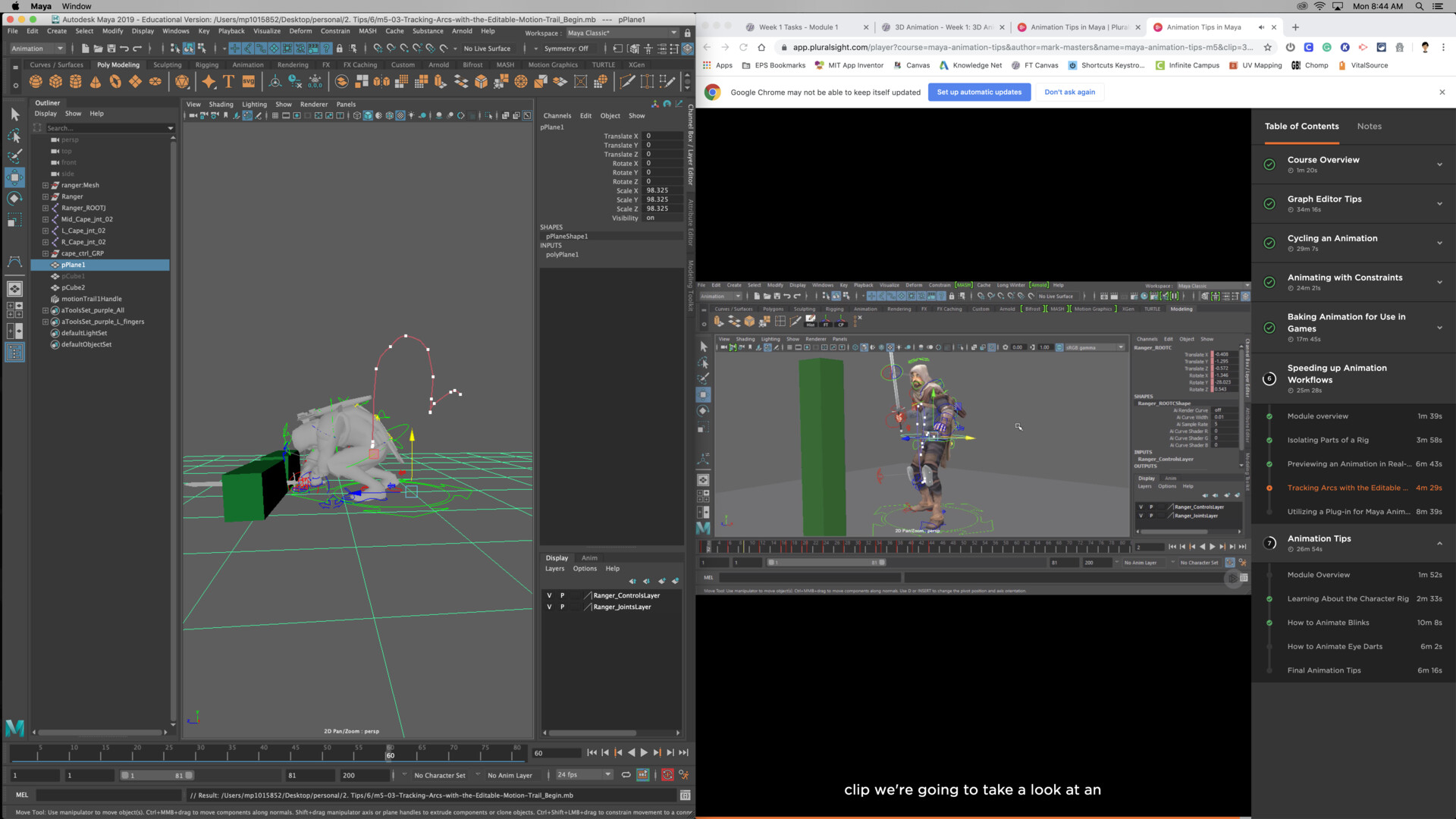Viewport: 1456px width, 819px height.
Task: Click the Isolate Select icon in the viewport toolbar
Action: [x=489, y=116]
